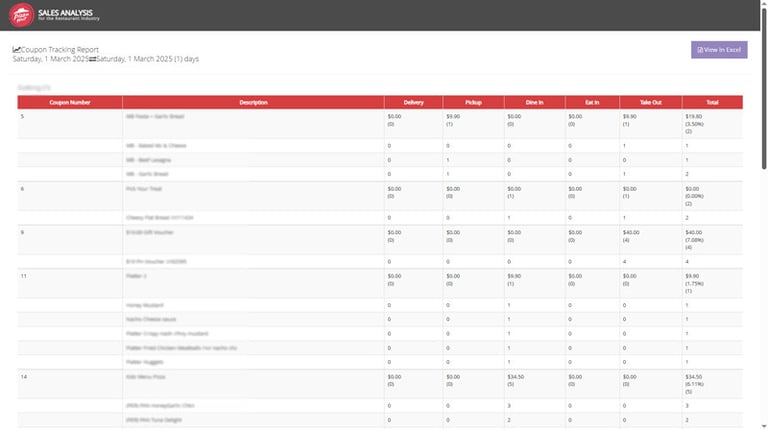
Task: Select the Coupon Number column header
Action: coord(70,102)
